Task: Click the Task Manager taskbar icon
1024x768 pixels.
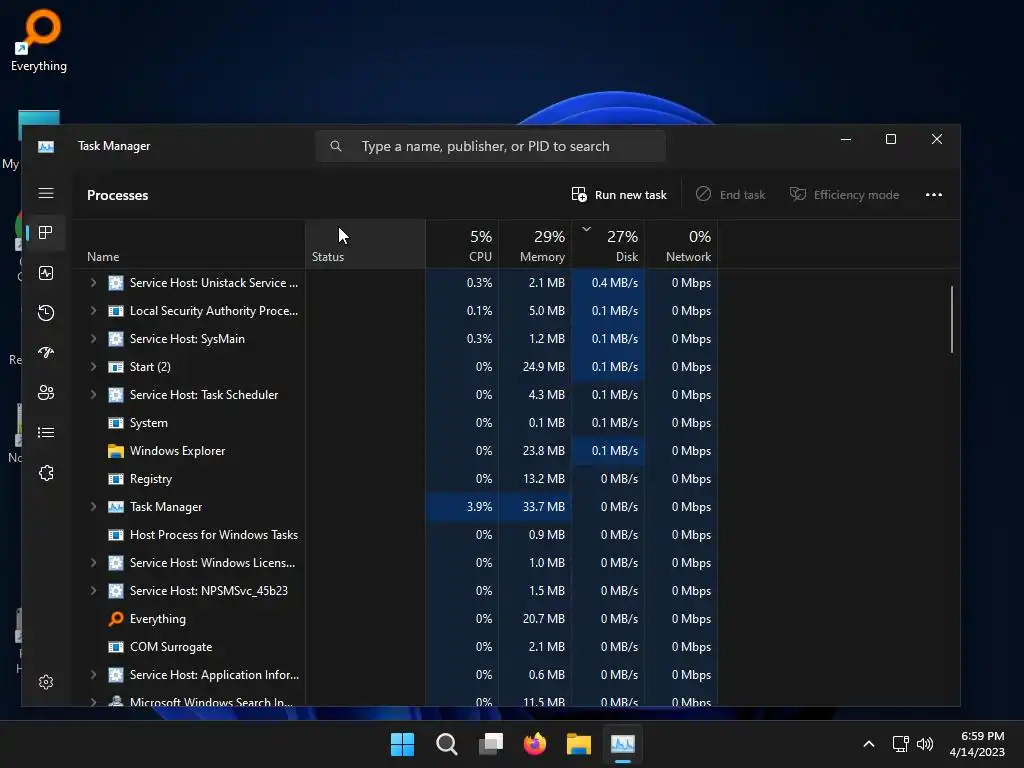Action: pyautogui.click(x=623, y=744)
